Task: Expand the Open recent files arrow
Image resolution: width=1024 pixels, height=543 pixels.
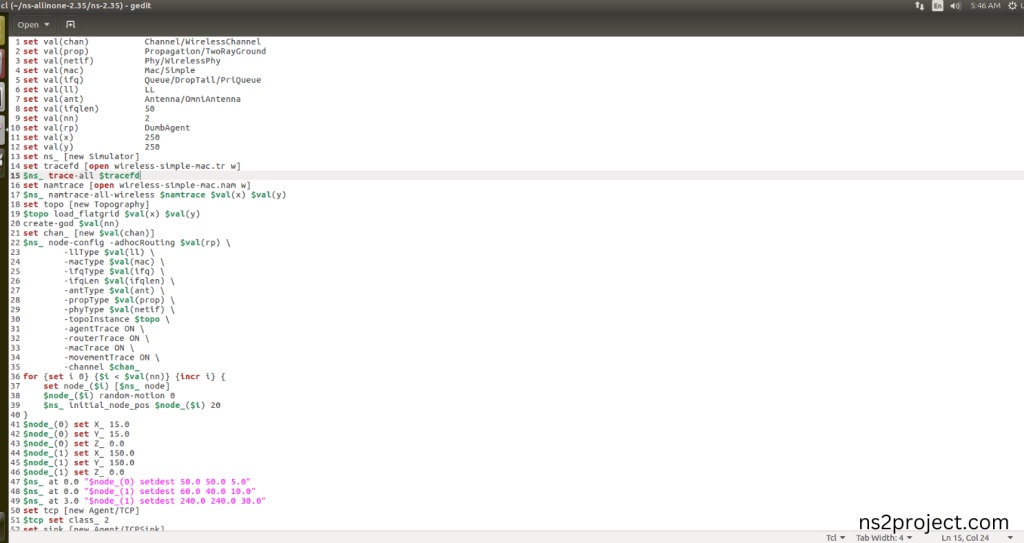Action: click(x=47, y=25)
